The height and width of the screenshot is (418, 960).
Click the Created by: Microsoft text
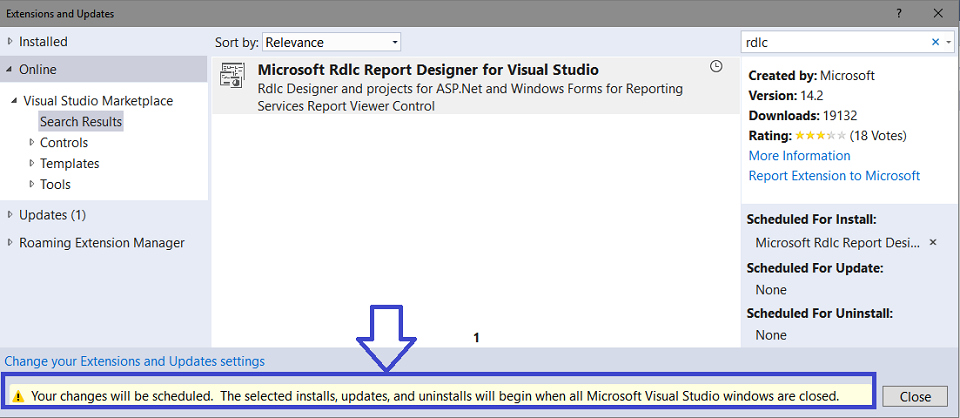click(812, 76)
